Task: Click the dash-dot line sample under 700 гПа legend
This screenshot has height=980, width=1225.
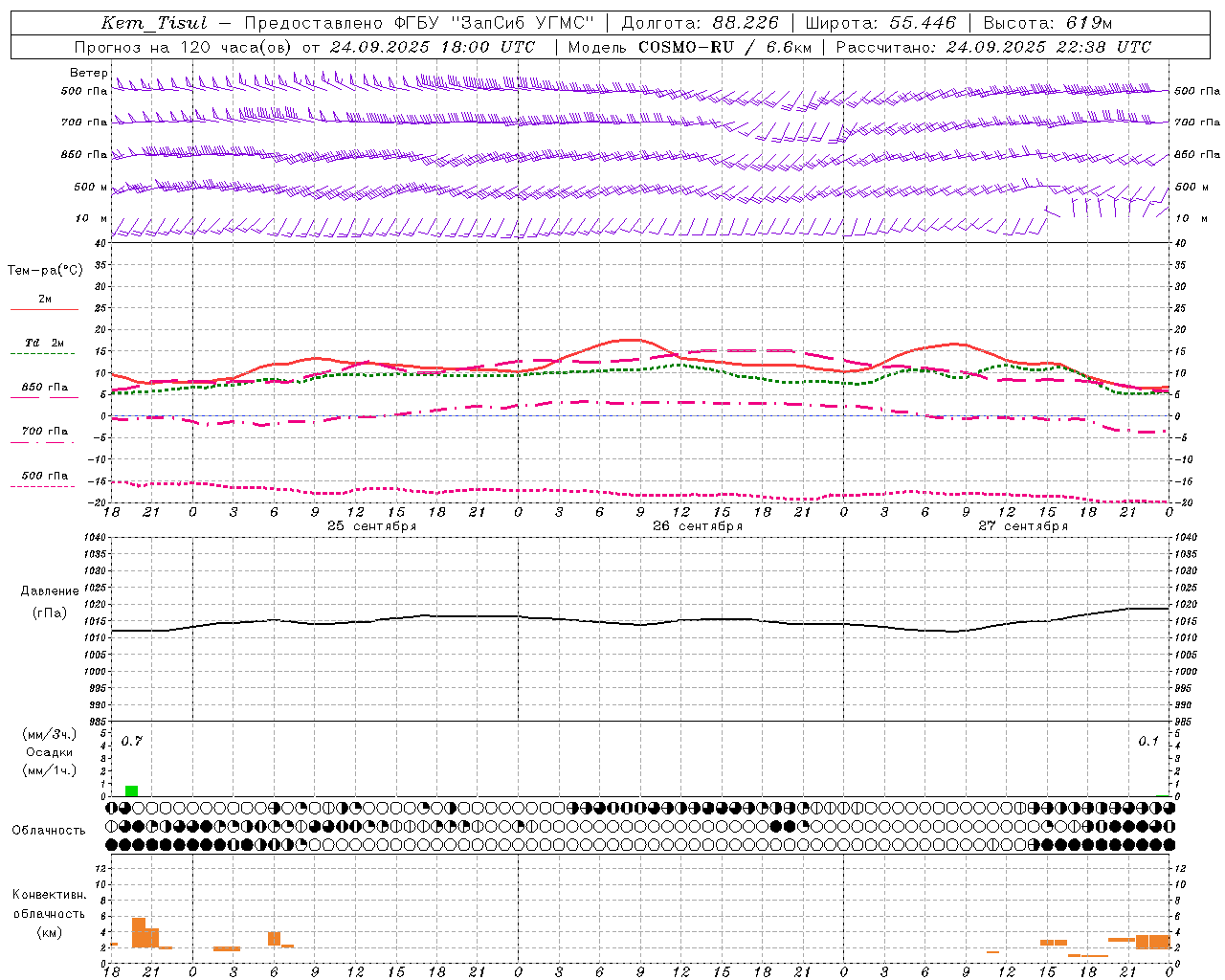Action: tap(43, 441)
